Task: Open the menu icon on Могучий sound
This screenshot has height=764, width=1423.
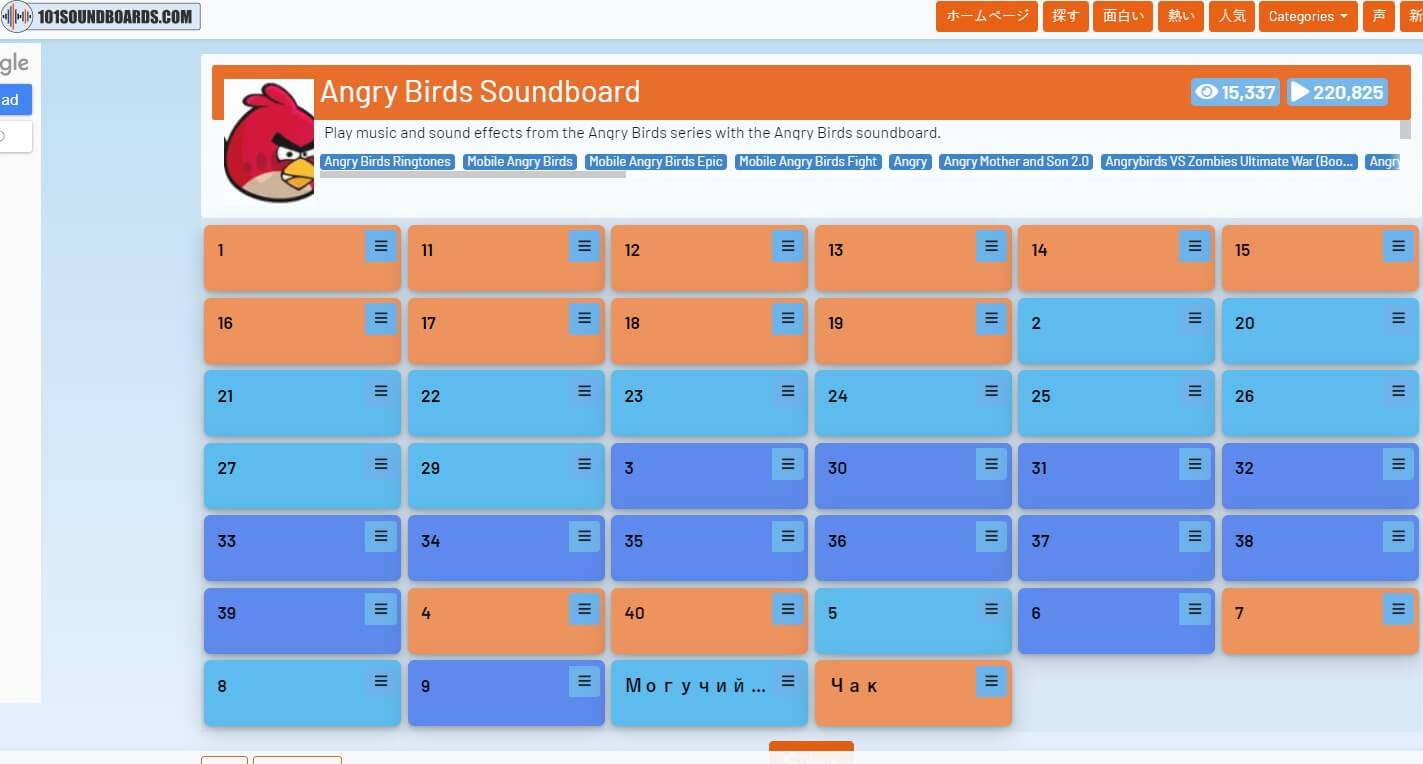Action: point(787,682)
